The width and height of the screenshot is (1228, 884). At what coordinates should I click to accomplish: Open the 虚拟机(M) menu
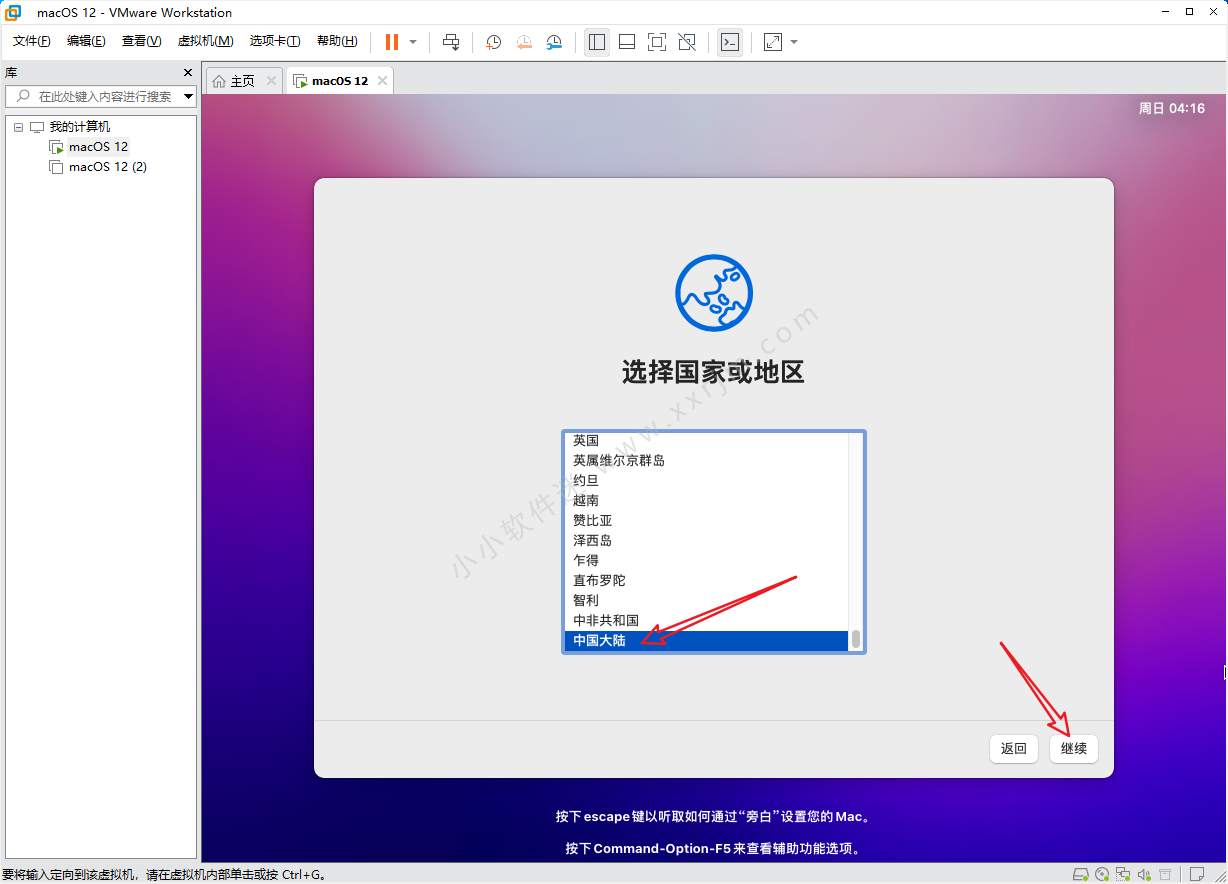[205, 41]
